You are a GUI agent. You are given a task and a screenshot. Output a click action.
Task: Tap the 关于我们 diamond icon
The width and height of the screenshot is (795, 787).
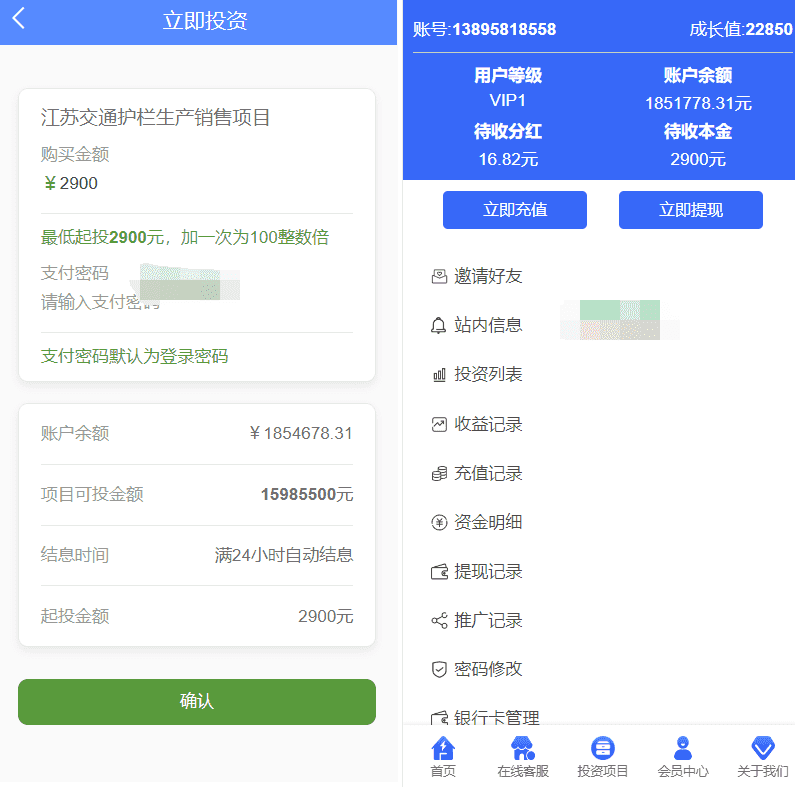(763, 748)
